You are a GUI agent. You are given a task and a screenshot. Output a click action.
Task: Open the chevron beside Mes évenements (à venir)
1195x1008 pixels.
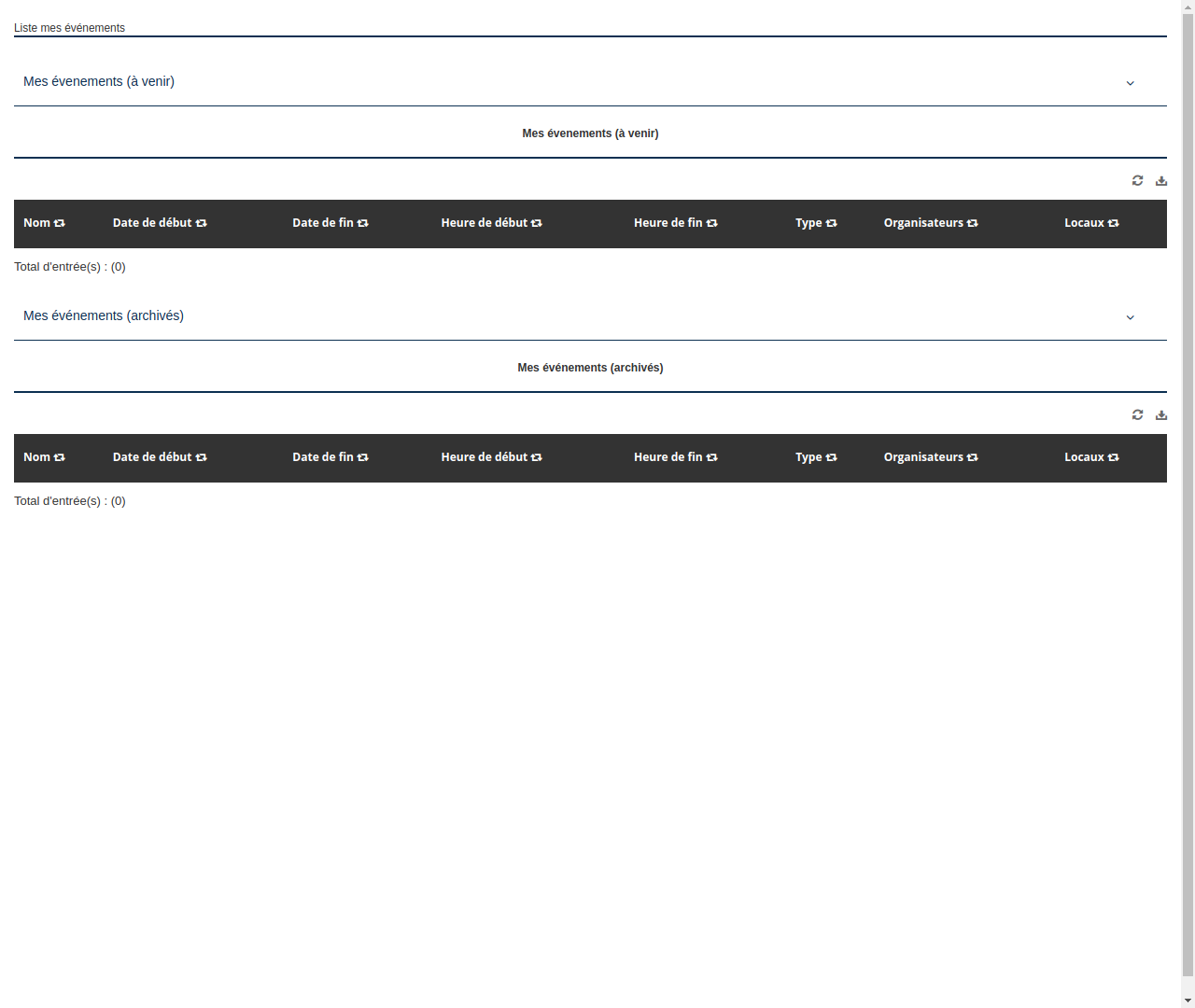(x=1130, y=82)
